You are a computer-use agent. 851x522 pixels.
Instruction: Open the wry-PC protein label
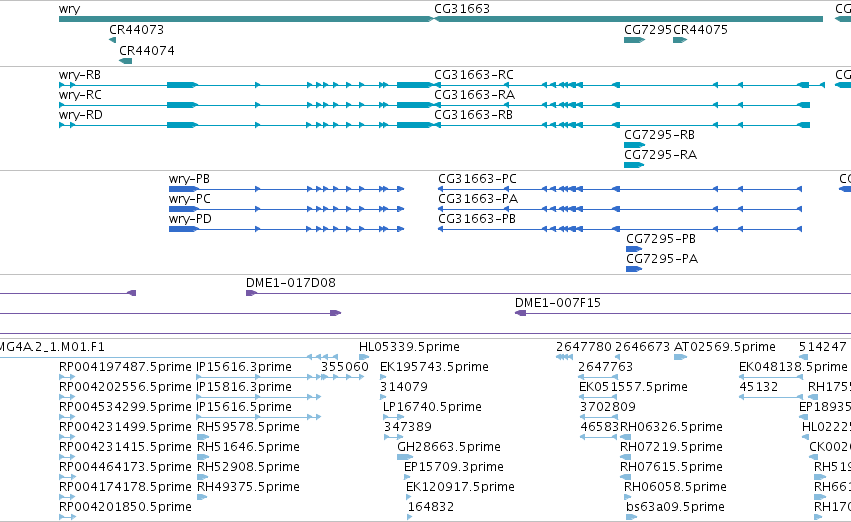click(x=189, y=199)
